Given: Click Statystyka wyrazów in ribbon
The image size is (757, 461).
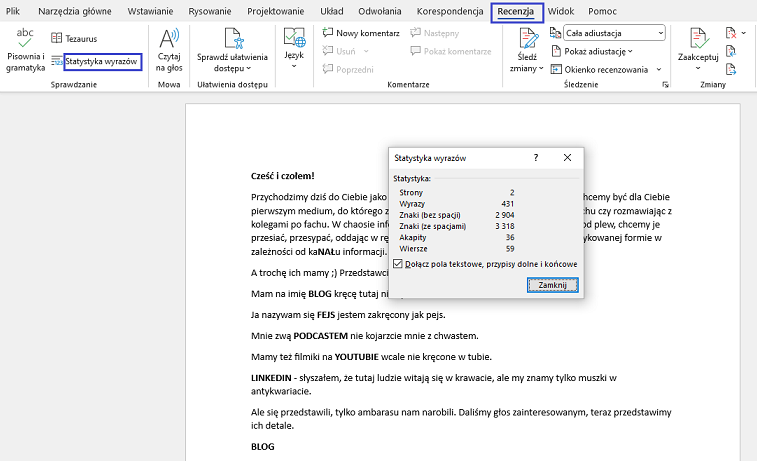Looking at the screenshot, I should click(x=102, y=62).
